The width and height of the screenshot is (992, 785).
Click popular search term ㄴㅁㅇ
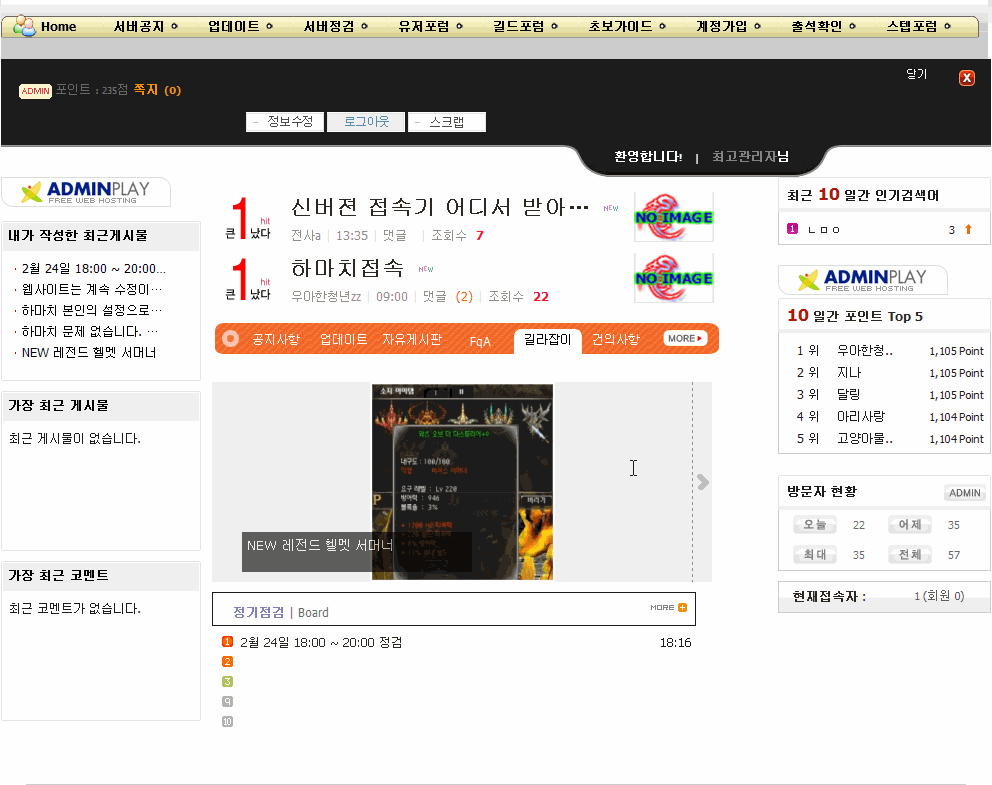click(x=824, y=230)
